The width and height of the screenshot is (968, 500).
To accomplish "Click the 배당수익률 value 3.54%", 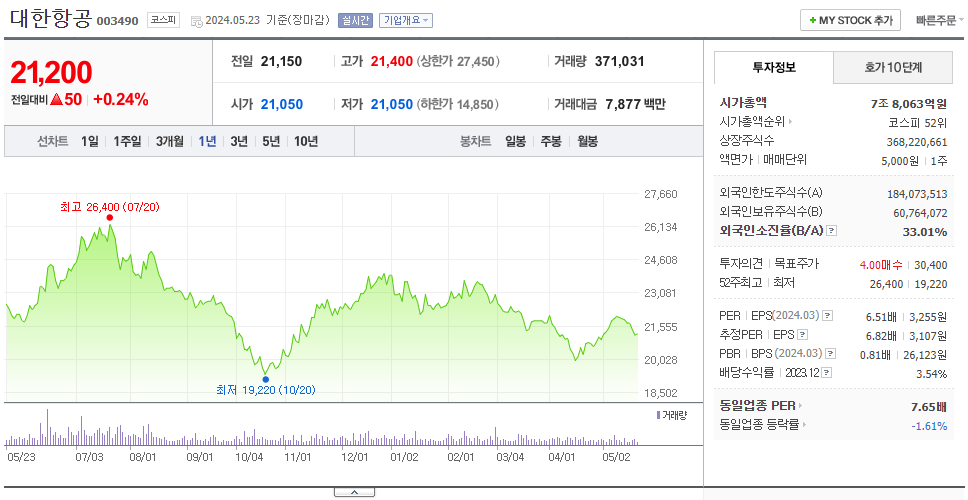I will (x=932, y=373).
